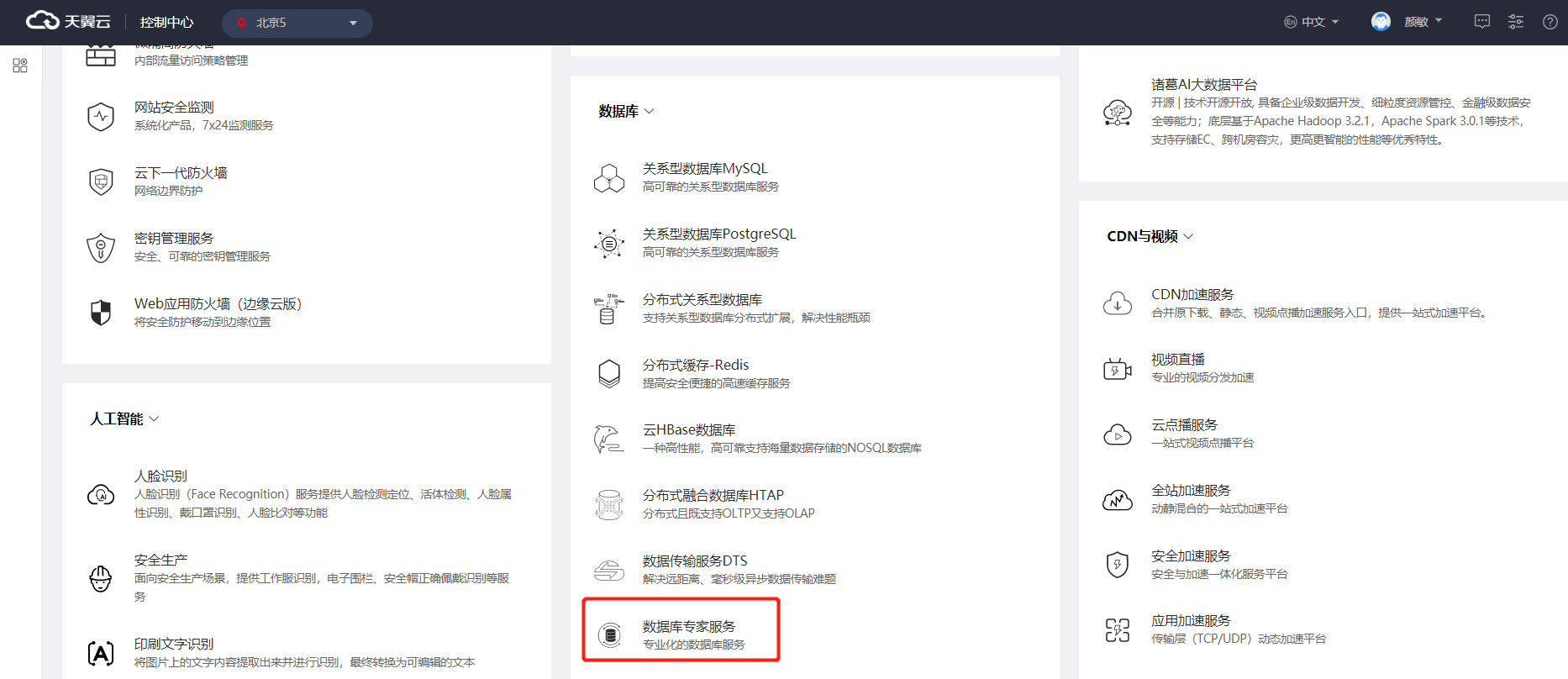Open 安全加速服务
This screenshot has height=679, width=1568.
1191,556
